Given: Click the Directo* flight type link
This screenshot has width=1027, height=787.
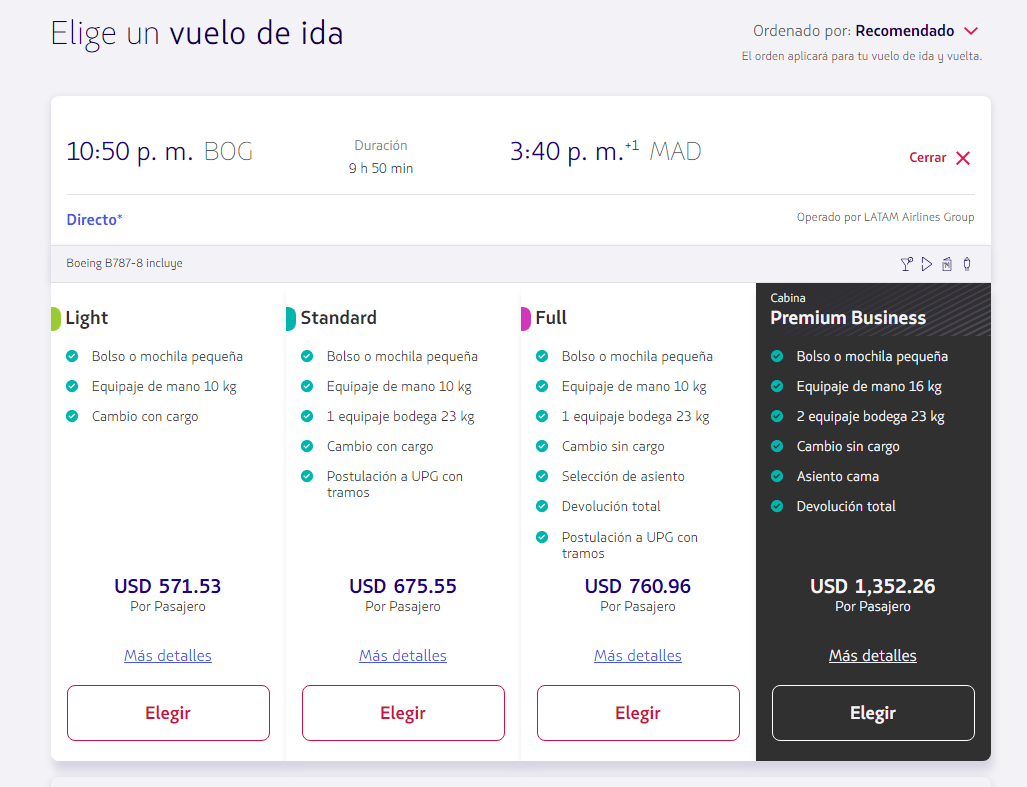Looking at the screenshot, I should 94,219.
